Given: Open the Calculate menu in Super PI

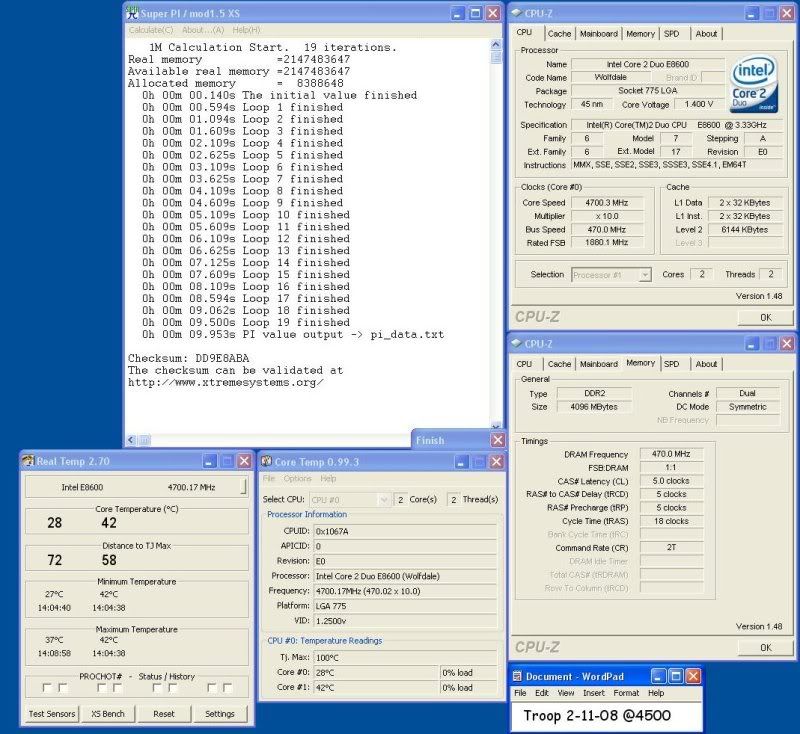Looking at the screenshot, I should click(150, 30).
